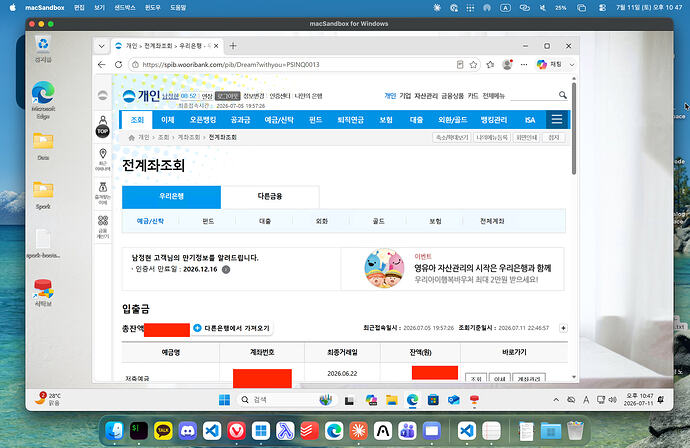The width and height of the screenshot is (690, 448).
Task: Reload the page with the refresh icon
Action: pos(118,65)
